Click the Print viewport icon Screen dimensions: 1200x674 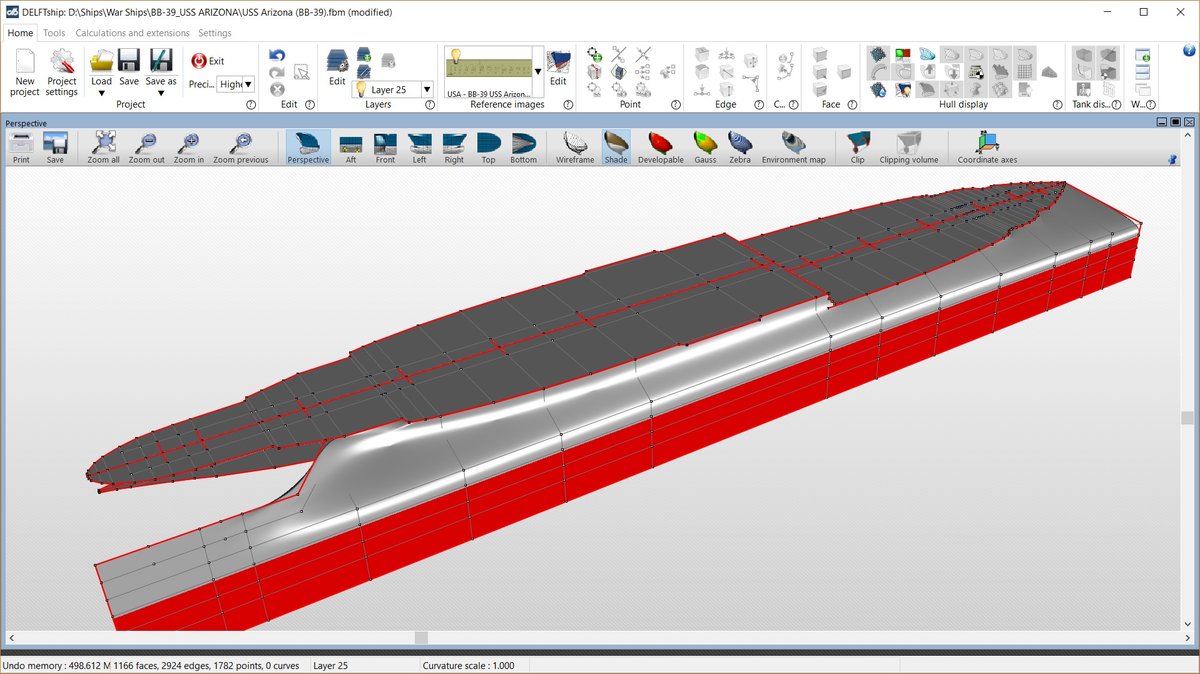coord(21,146)
